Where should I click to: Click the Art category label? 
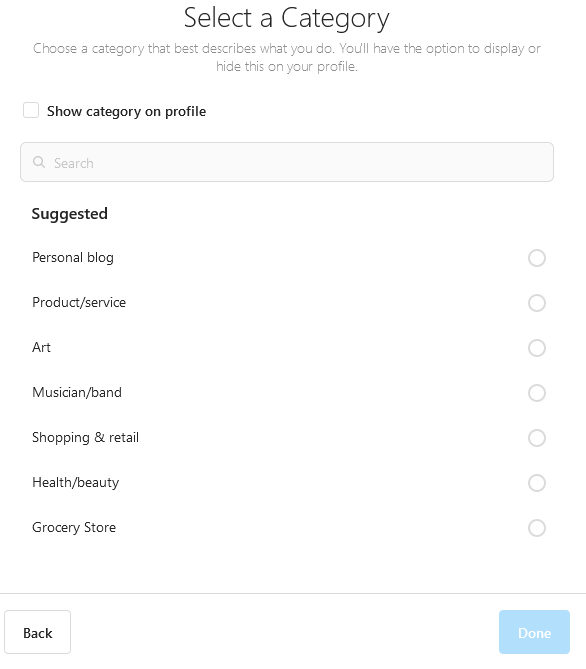pyautogui.click(x=41, y=347)
